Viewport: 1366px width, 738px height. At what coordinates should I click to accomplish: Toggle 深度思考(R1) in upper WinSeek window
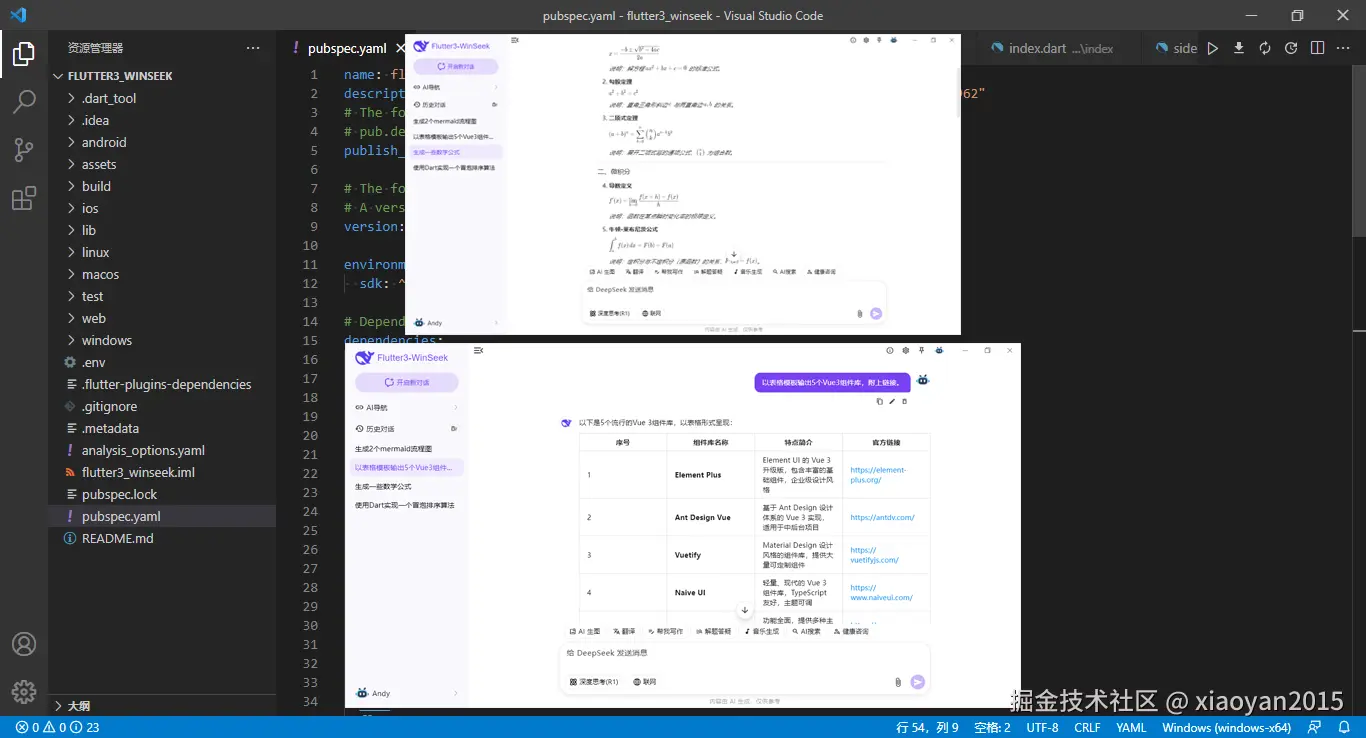[610, 313]
